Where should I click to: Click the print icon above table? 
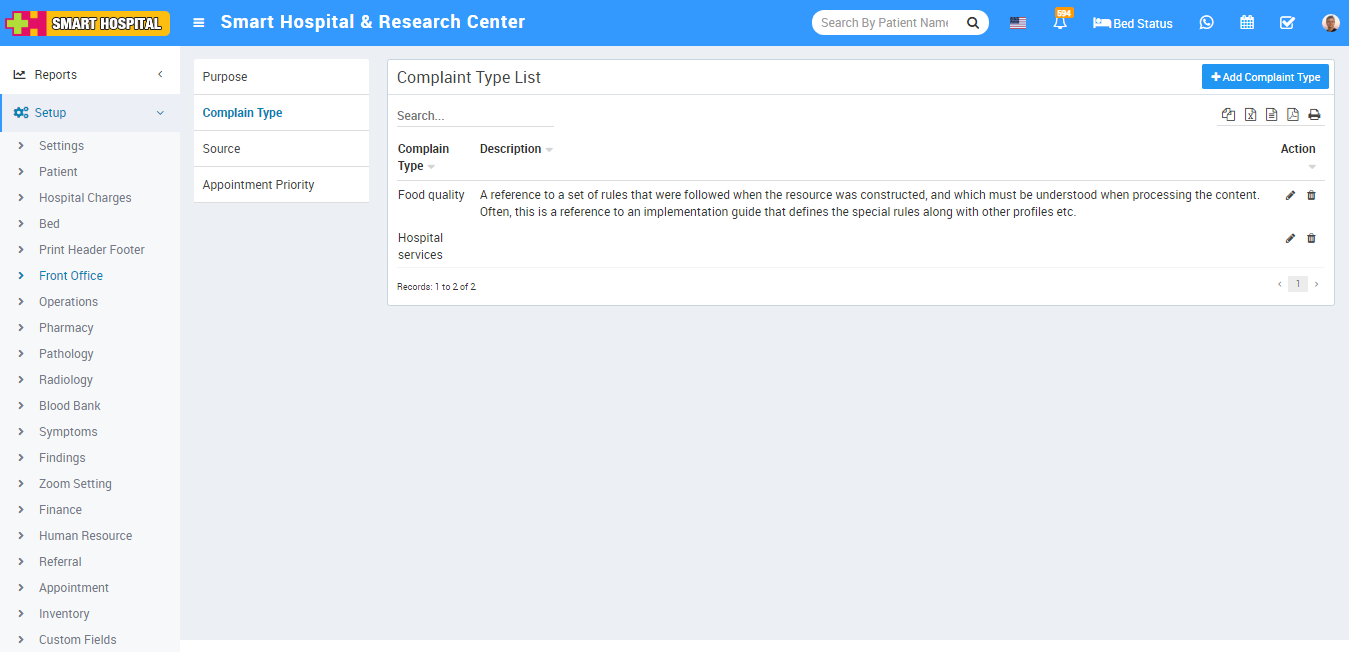point(1314,115)
